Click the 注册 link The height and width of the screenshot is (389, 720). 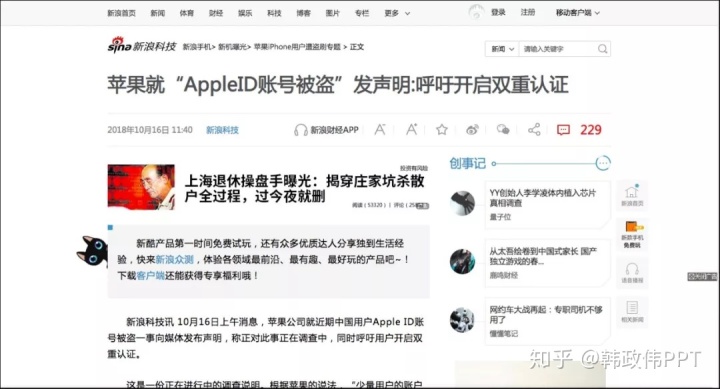(x=528, y=12)
